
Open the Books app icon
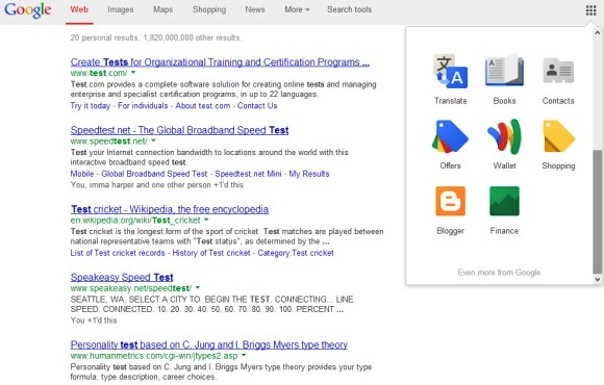point(504,71)
